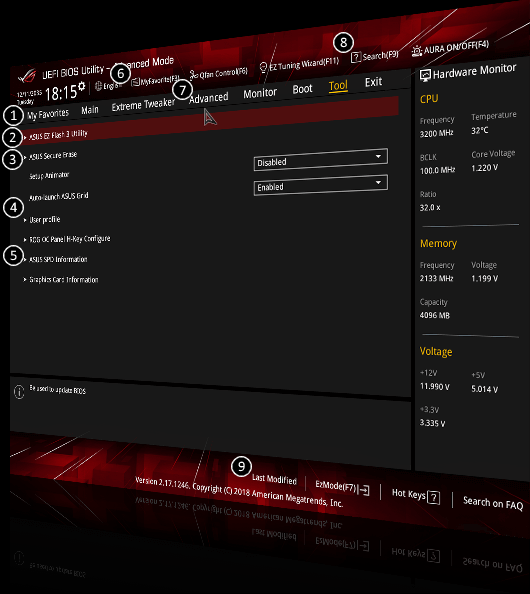Open the Extreme Tweaker tab
Viewport: 530px width, 594px height.
(x=143, y=104)
